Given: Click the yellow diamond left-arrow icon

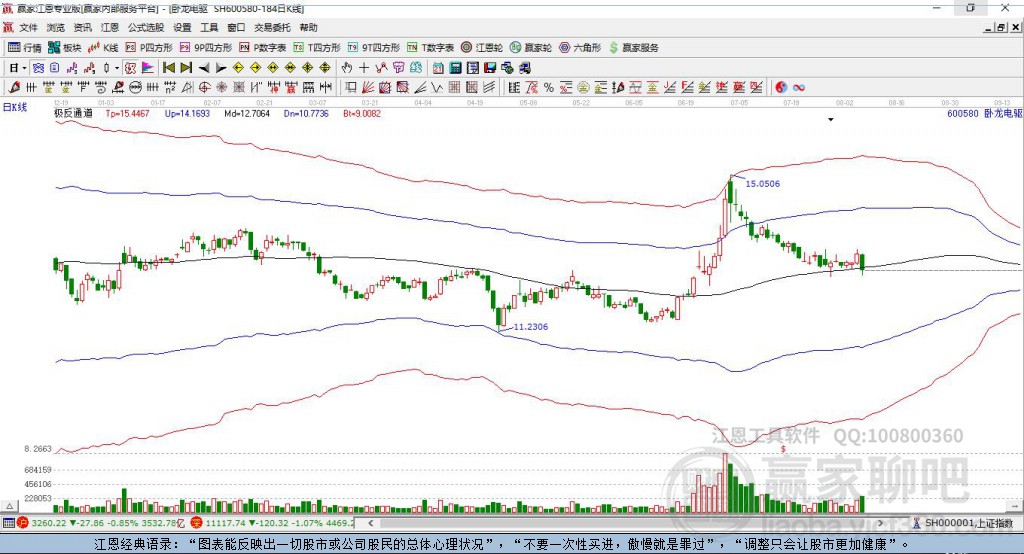Looking at the screenshot, I should pos(238,68).
